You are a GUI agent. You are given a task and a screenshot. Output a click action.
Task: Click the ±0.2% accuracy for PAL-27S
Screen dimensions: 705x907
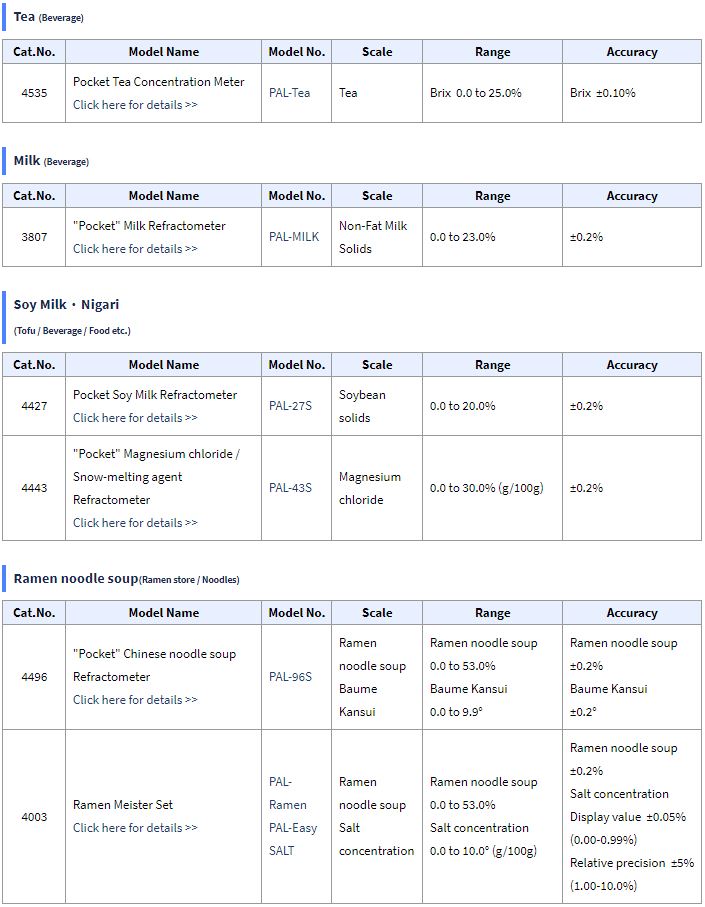pos(586,406)
